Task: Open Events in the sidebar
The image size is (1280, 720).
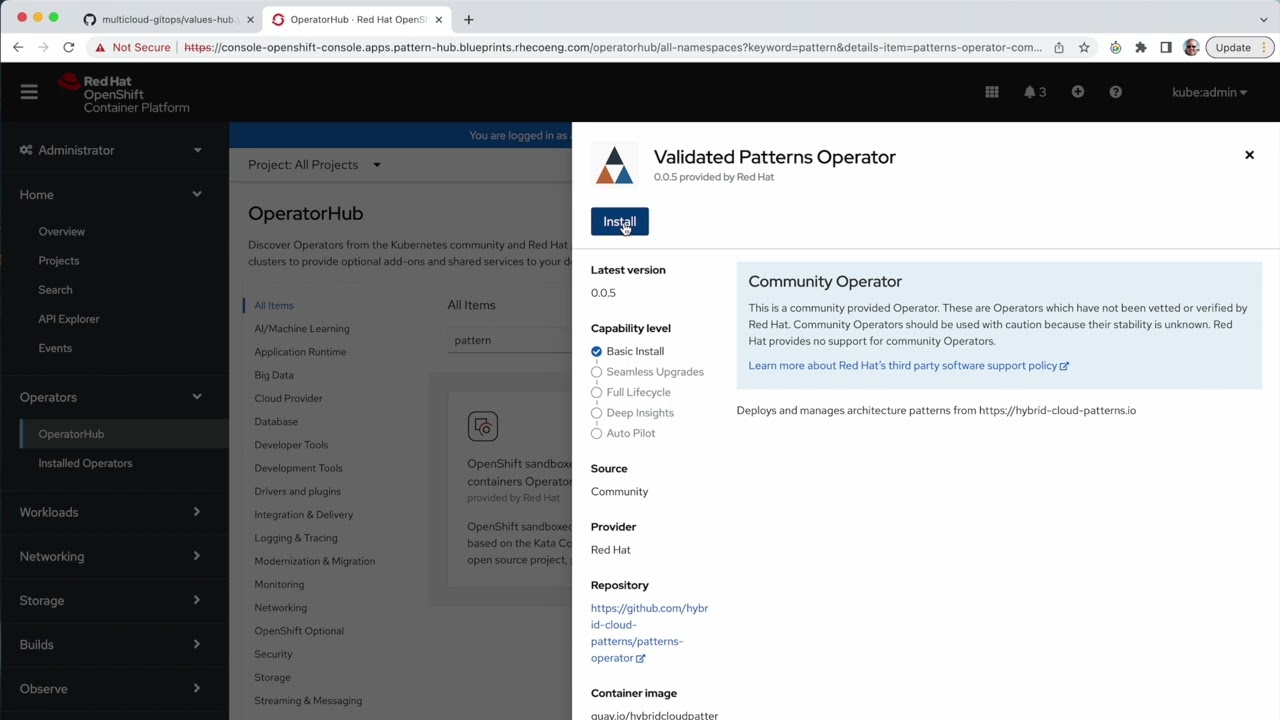Action: [55, 348]
